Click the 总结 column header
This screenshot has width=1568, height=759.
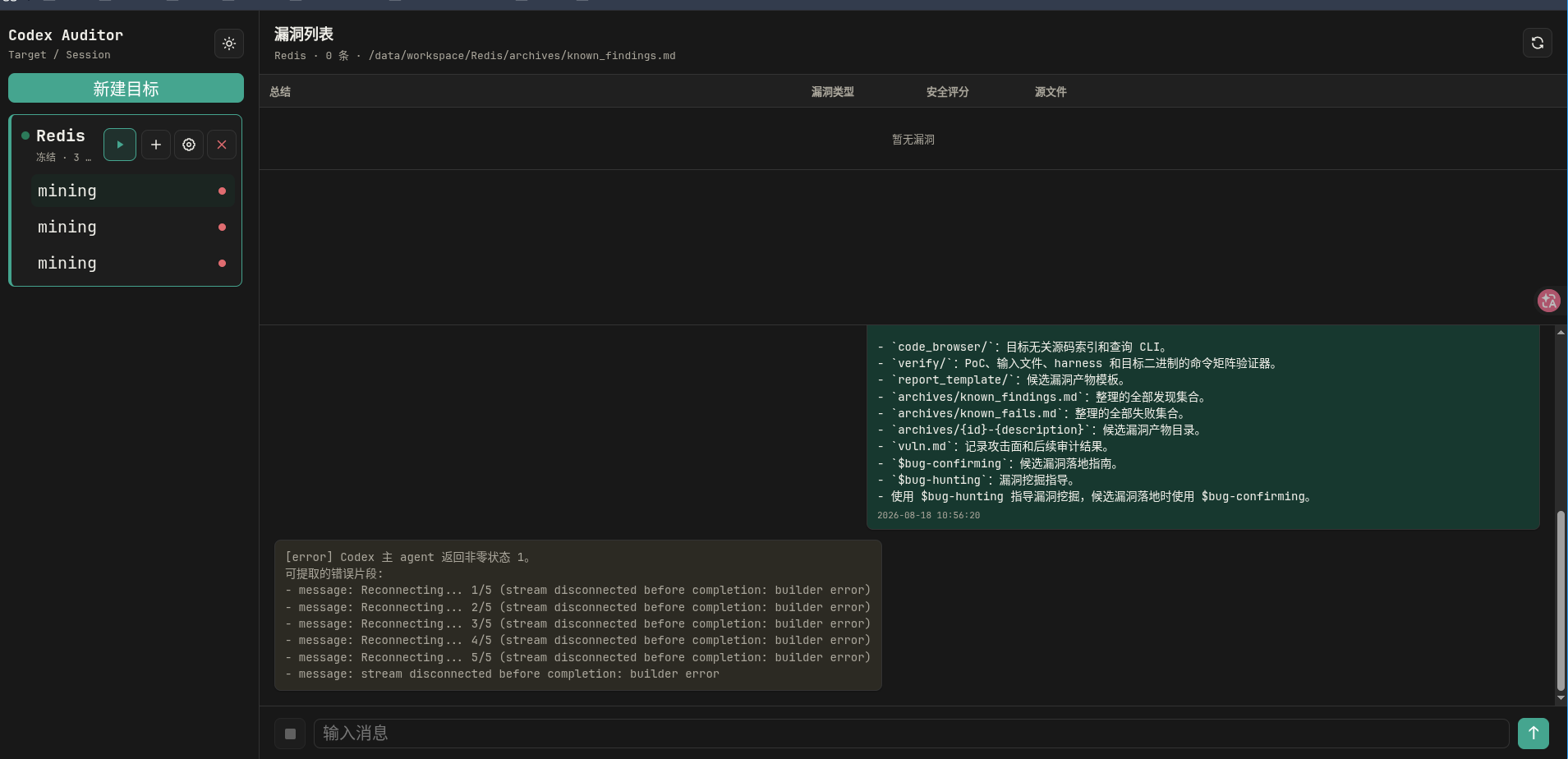point(280,92)
